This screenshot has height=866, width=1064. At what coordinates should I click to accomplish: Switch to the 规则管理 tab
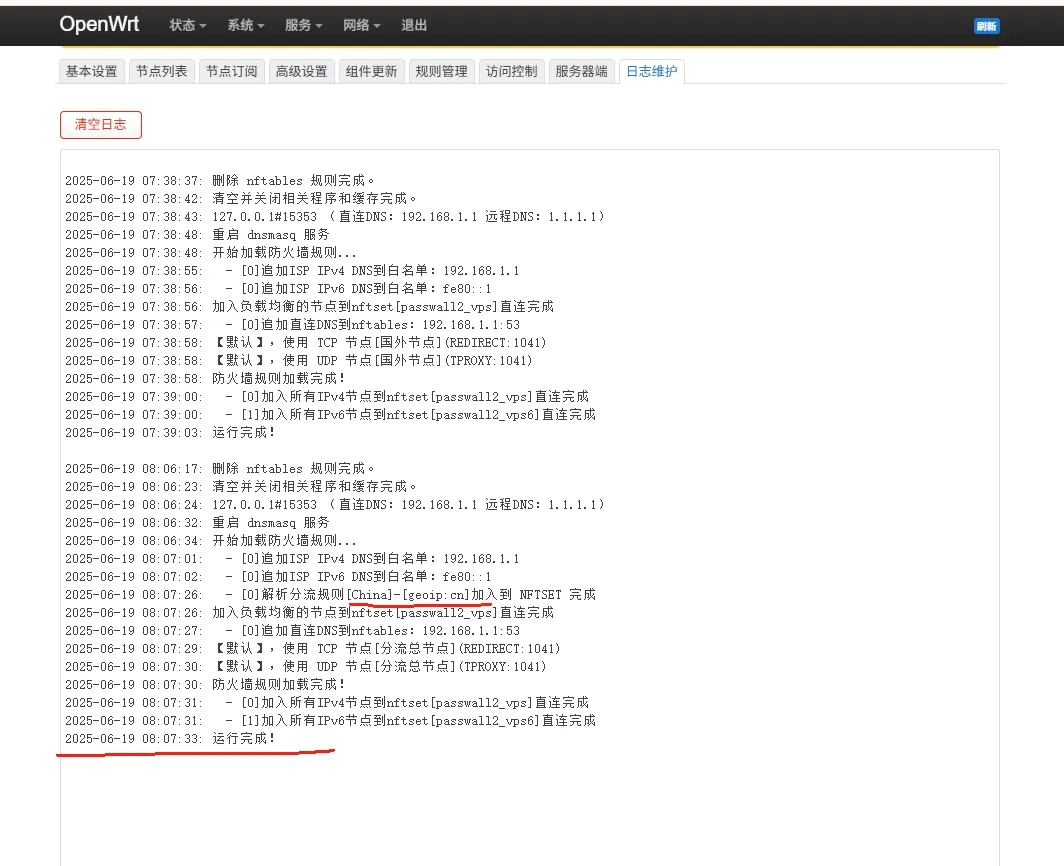pos(442,71)
